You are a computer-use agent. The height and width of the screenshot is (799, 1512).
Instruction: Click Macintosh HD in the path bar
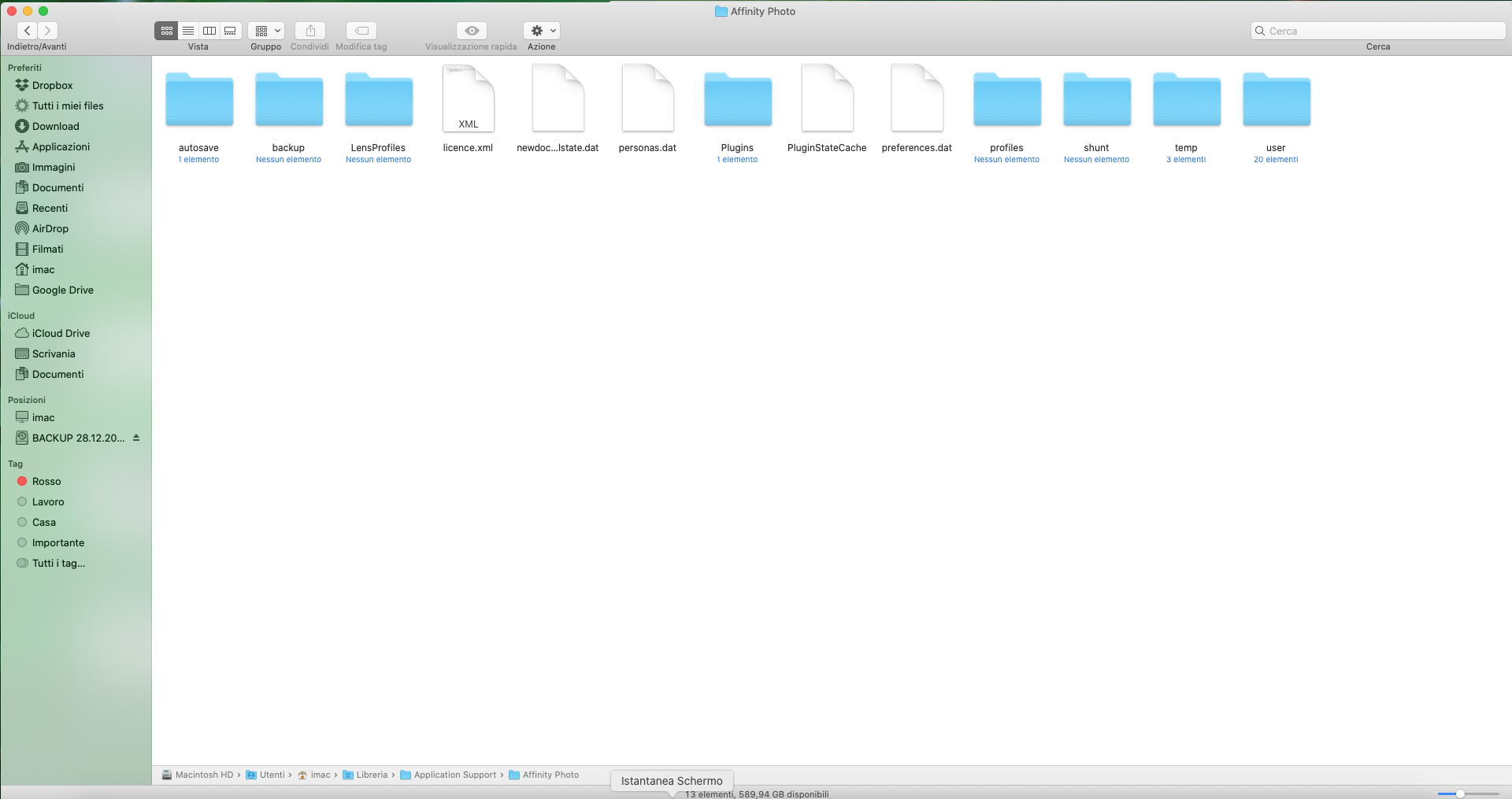198,775
